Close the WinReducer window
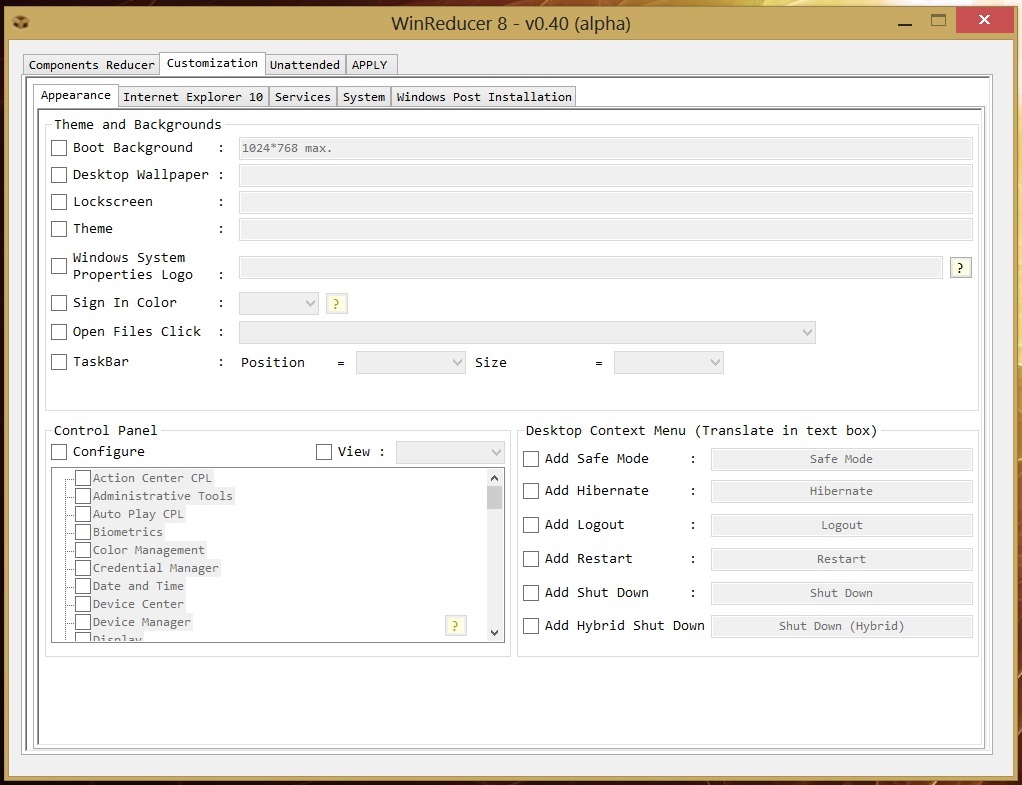Viewport: 1022px width, 785px height. (x=984, y=20)
